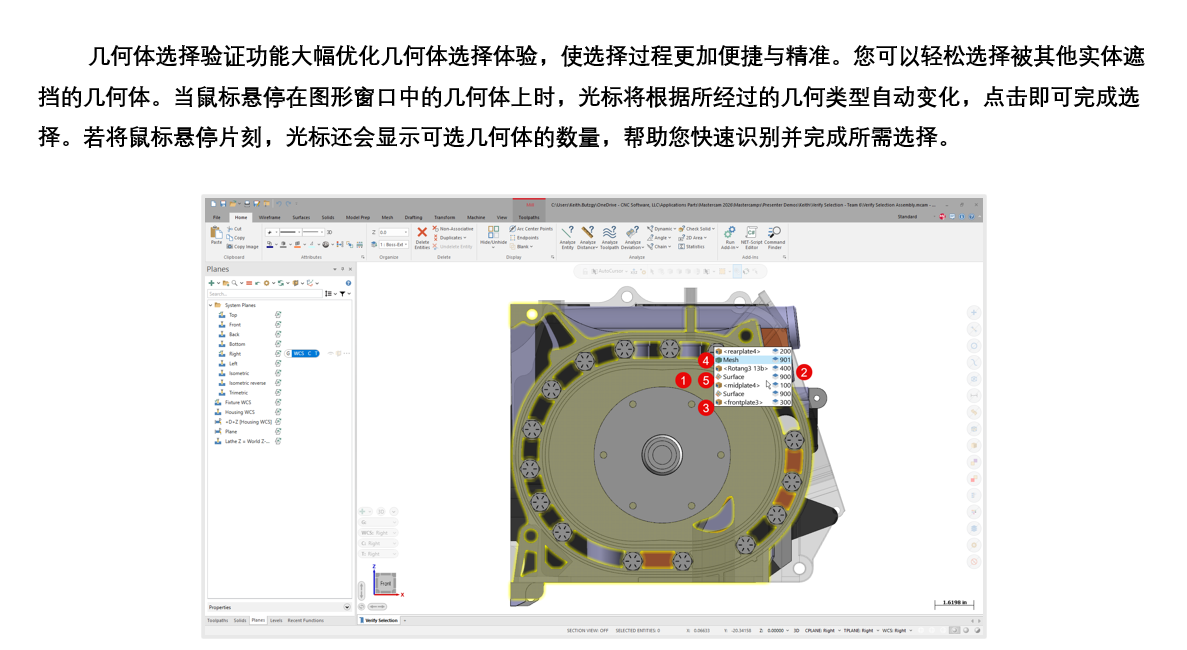Toggle the C construction plane on Right row
This screenshot has height=650, width=1187.
(310, 353)
